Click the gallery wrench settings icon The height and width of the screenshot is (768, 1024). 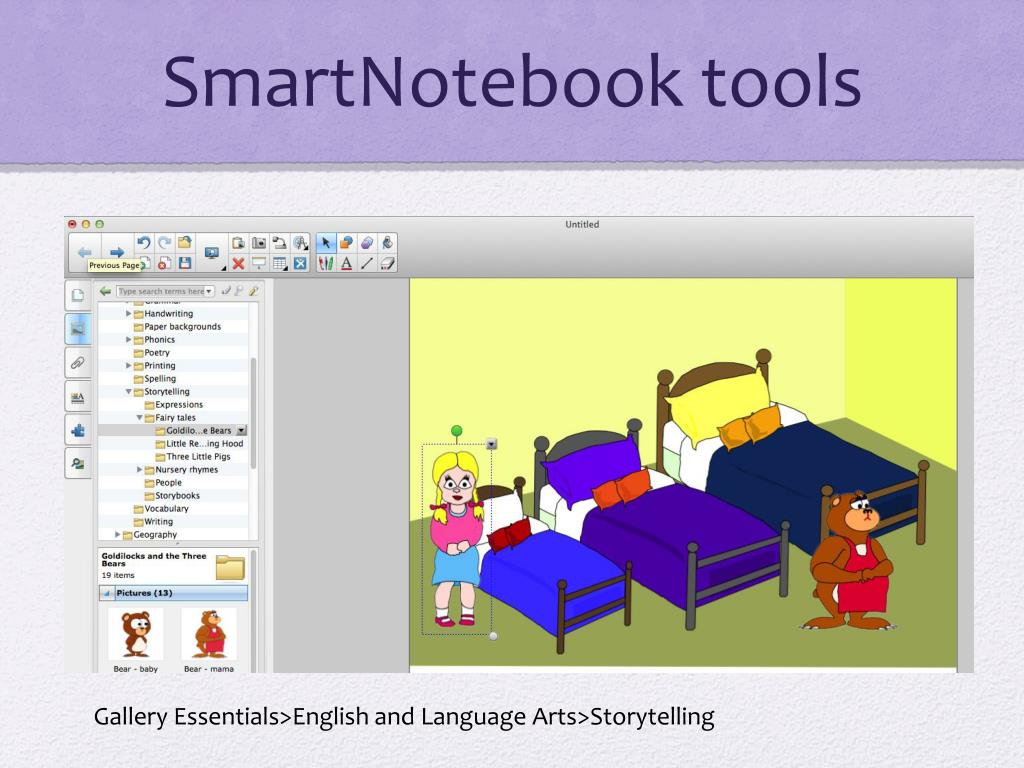(253, 291)
